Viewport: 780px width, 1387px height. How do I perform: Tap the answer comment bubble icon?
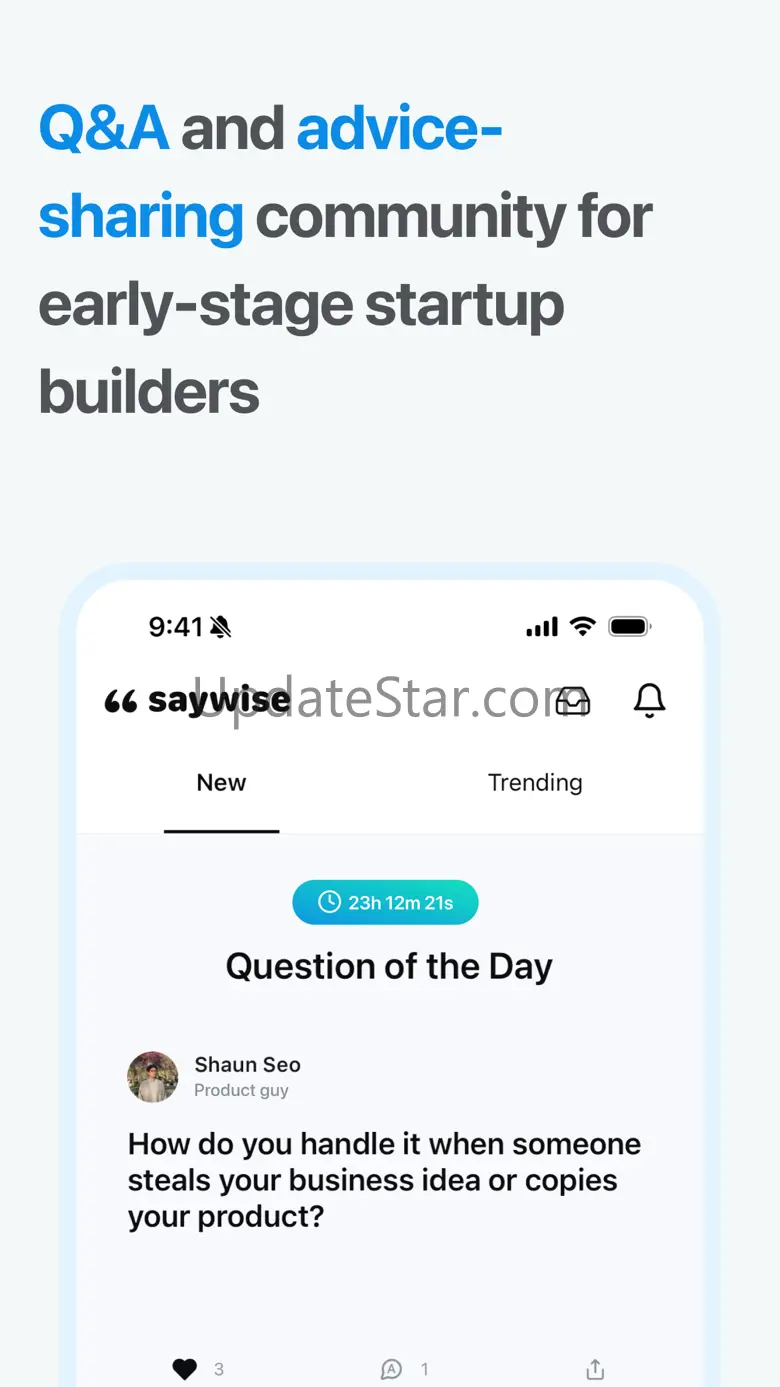click(x=392, y=1369)
